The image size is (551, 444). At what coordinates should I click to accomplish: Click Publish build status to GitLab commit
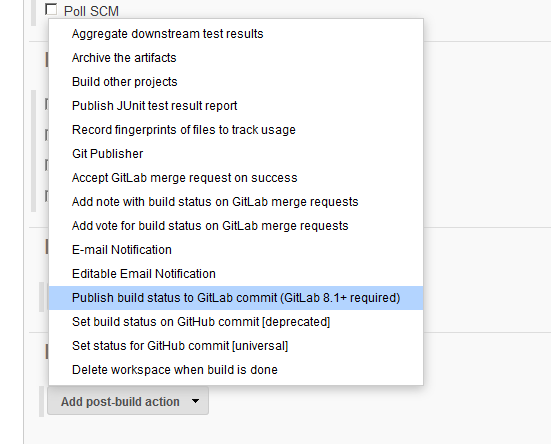236,298
